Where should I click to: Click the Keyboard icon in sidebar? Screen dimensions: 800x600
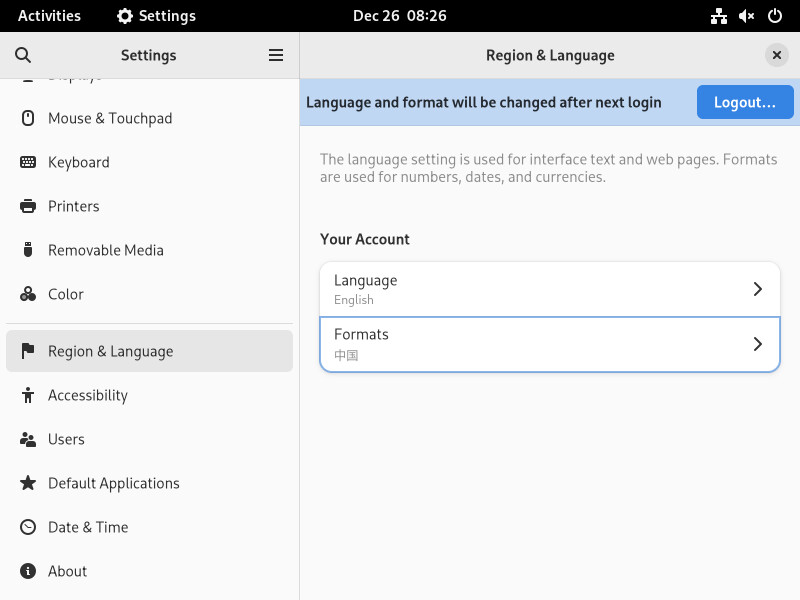tap(28, 162)
